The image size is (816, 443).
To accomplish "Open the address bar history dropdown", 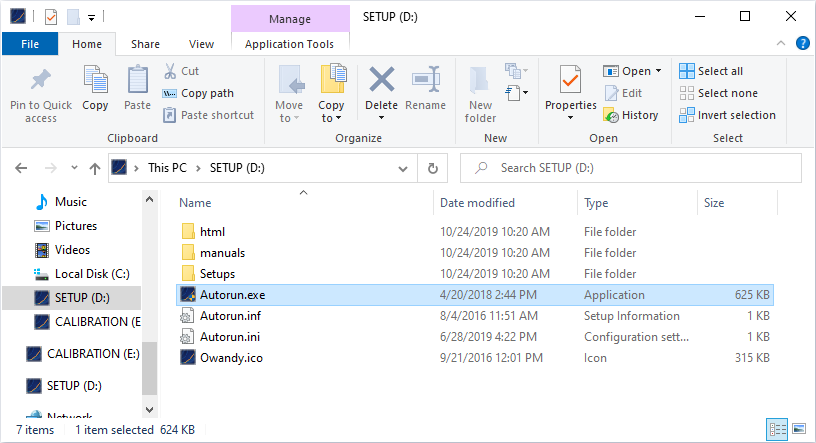I will pos(407,169).
